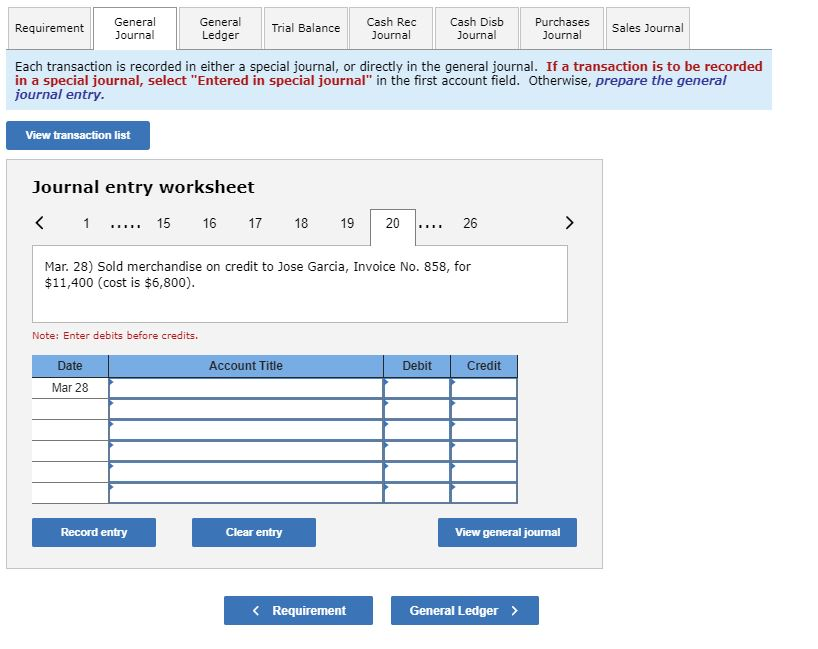
Task: Jump to journal entry 26
Action: pyautogui.click(x=470, y=223)
